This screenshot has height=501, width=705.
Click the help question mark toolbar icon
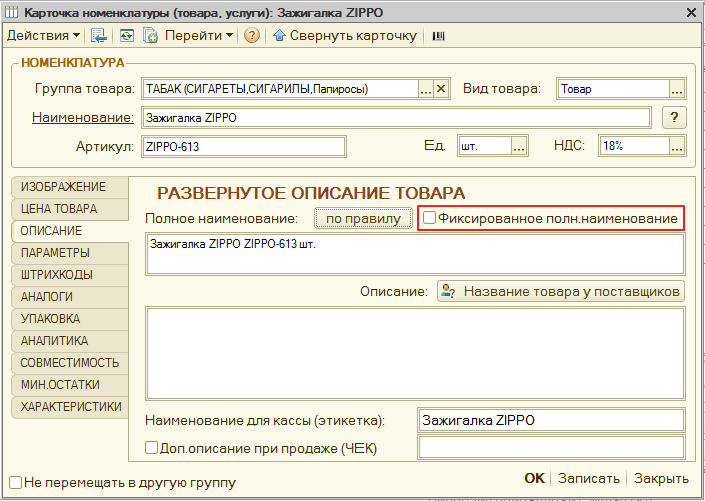pyautogui.click(x=252, y=36)
